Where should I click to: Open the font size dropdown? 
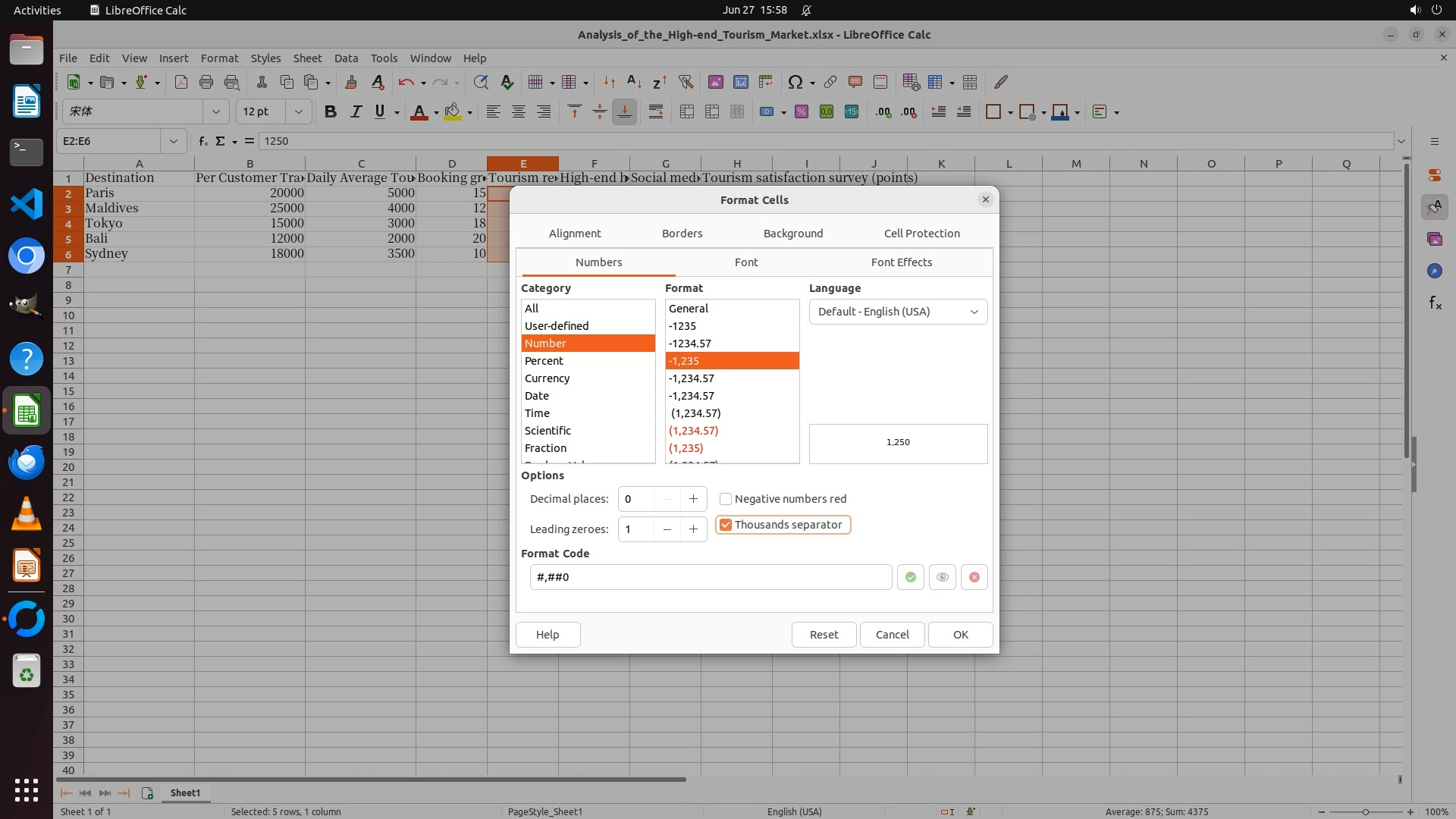[298, 111]
